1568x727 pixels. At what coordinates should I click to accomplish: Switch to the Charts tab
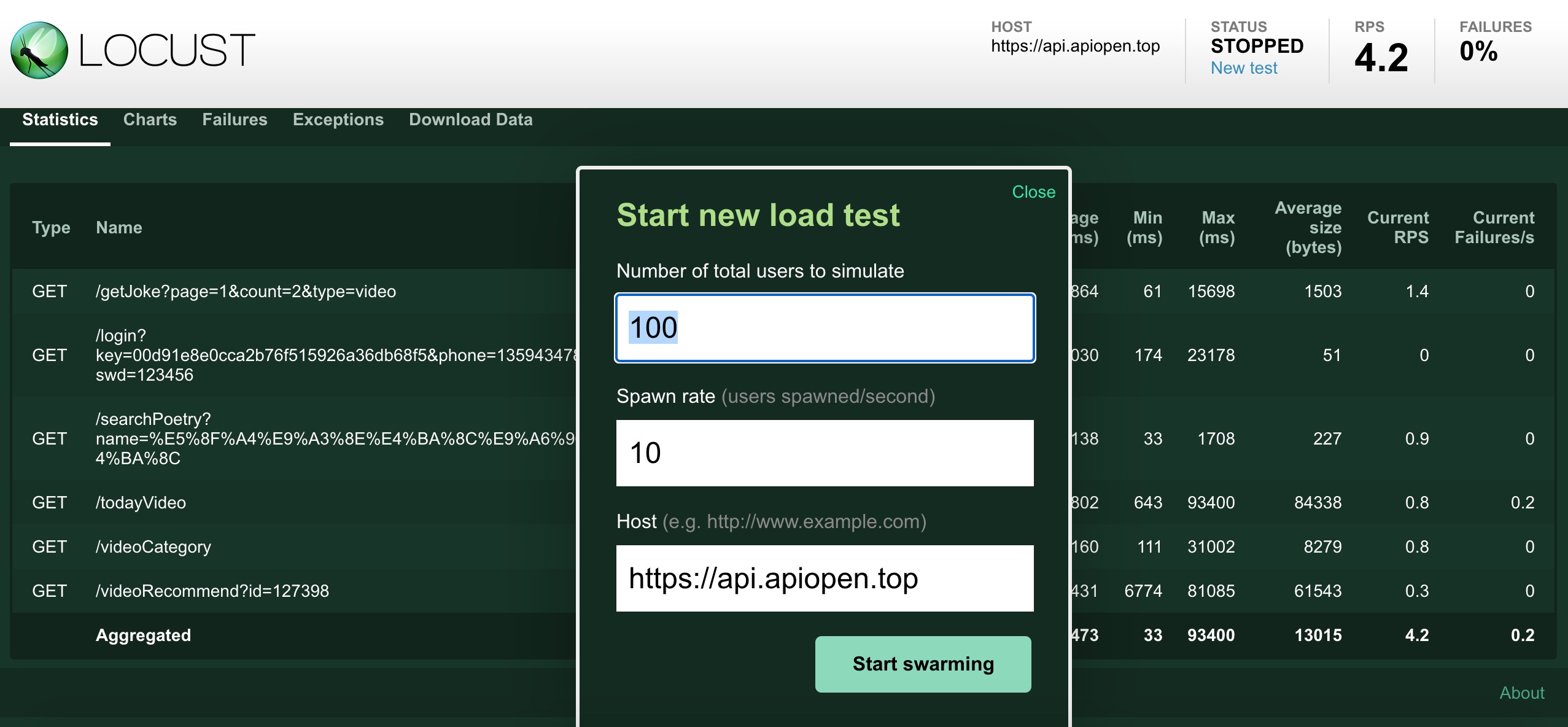click(150, 120)
